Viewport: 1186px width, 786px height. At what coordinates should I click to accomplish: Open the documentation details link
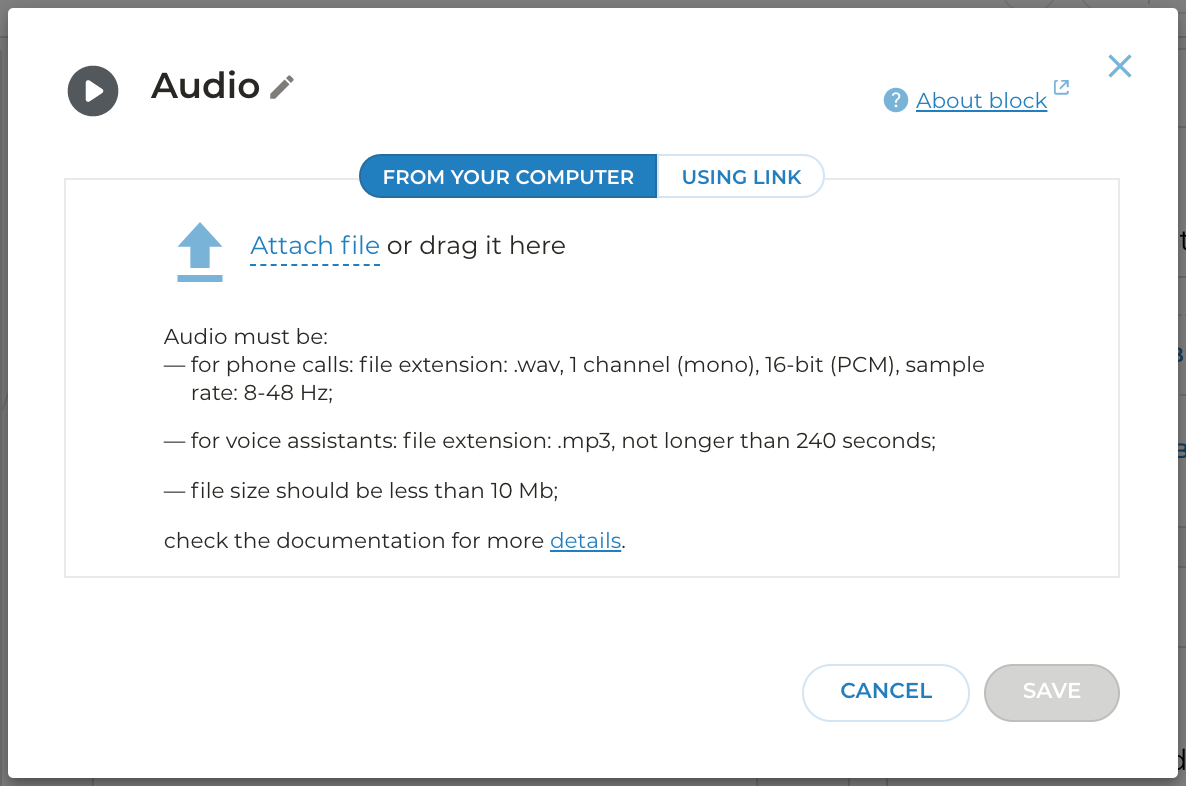(x=585, y=541)
